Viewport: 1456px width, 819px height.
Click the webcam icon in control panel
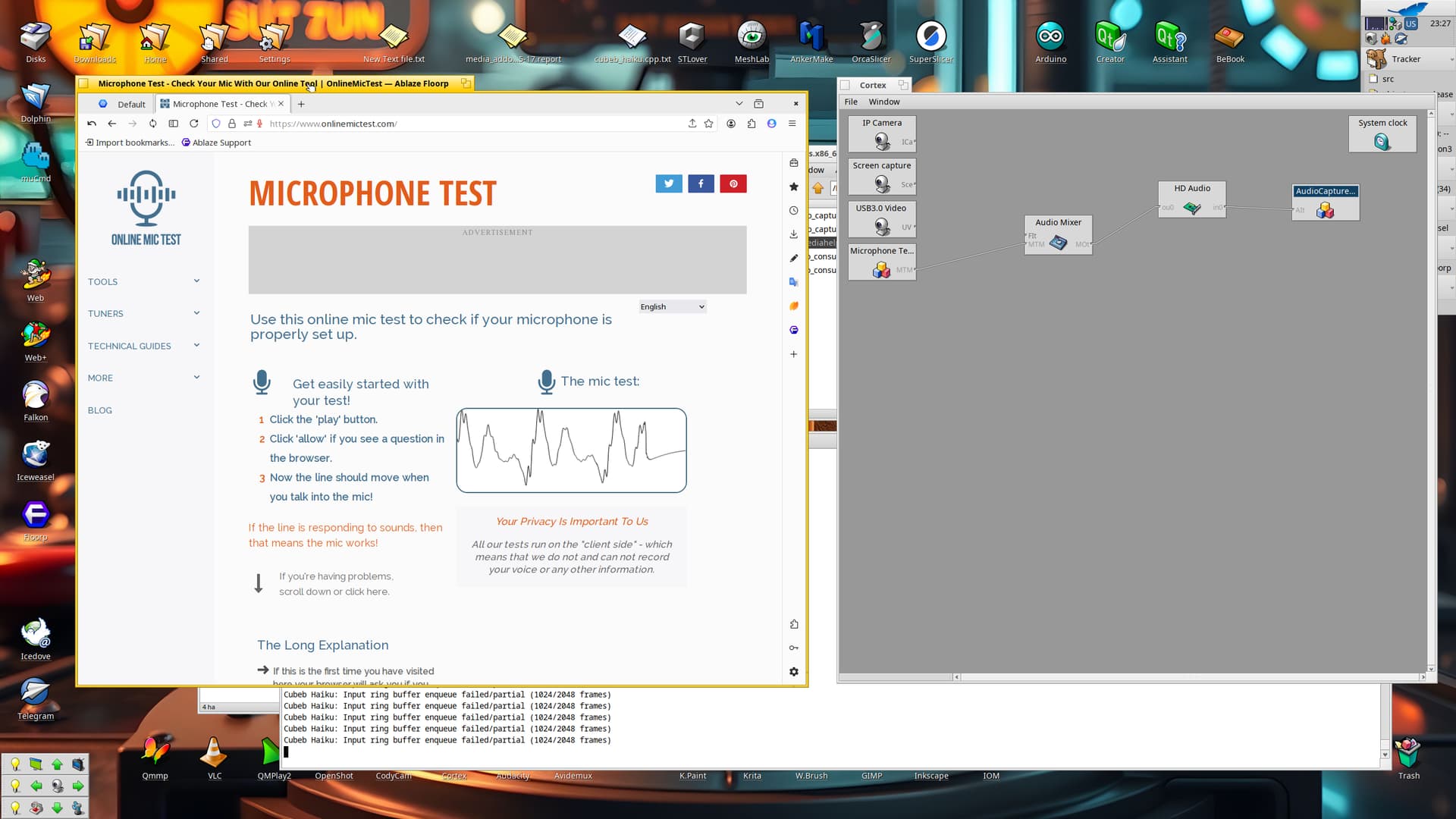click(57, 786)
